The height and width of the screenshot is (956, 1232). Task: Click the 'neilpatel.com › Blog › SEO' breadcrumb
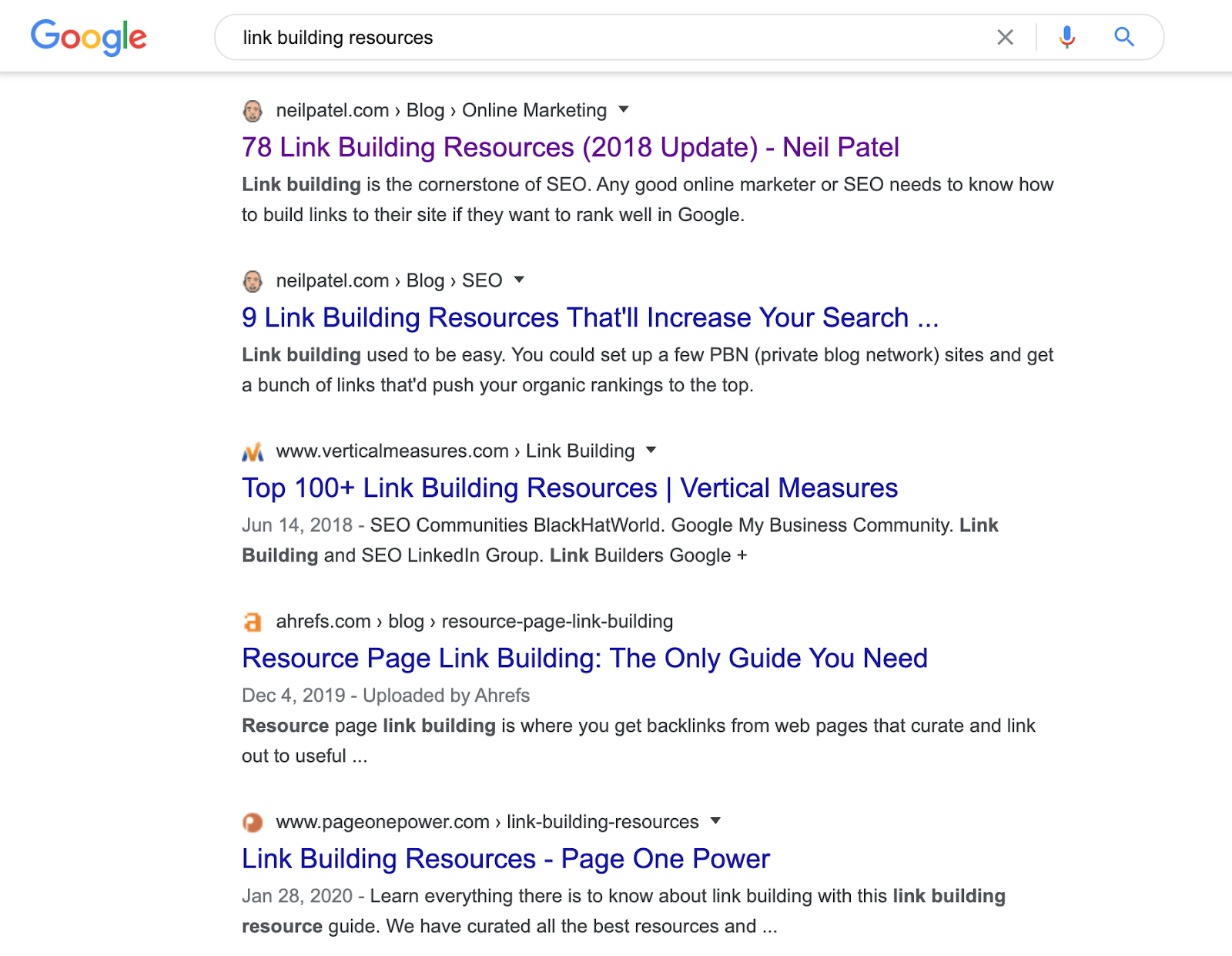(x=389, y=280)
